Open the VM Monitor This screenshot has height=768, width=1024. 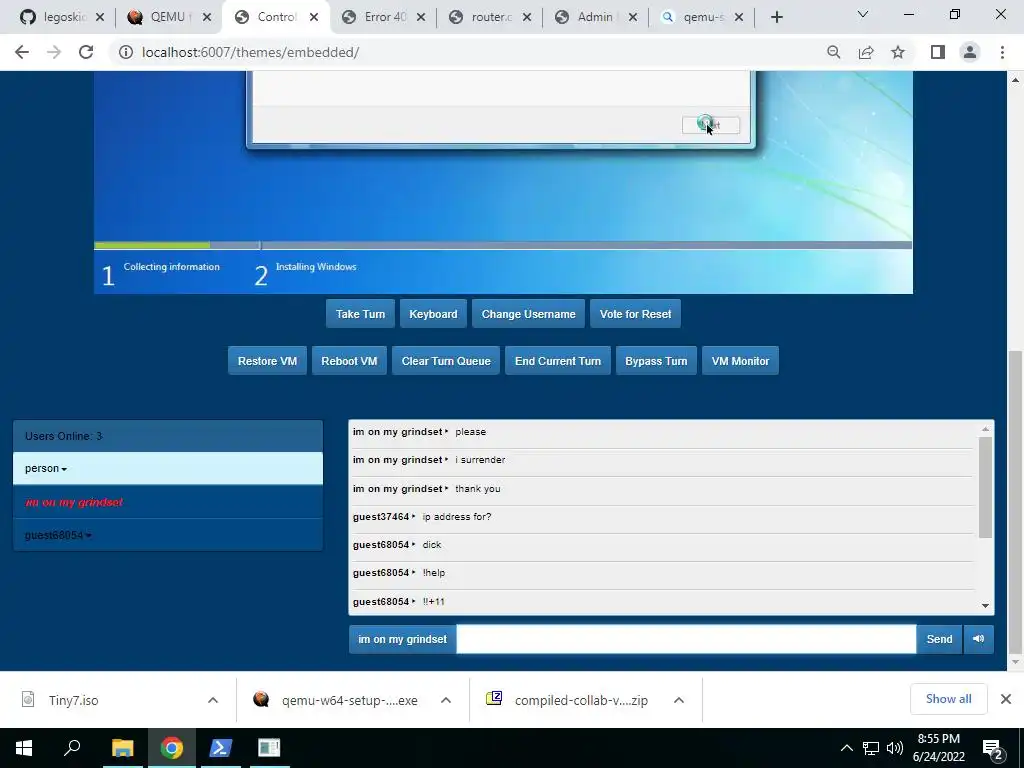coord(741,361)
